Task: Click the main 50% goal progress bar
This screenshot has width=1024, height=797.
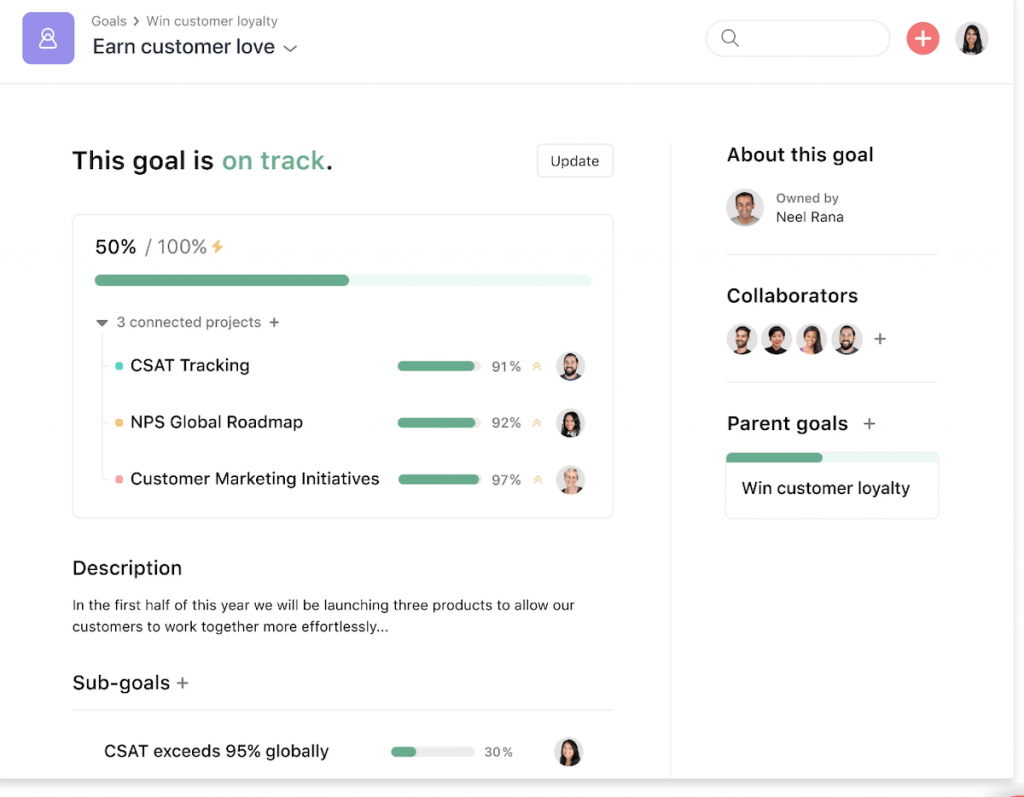Action: point(342,281)
